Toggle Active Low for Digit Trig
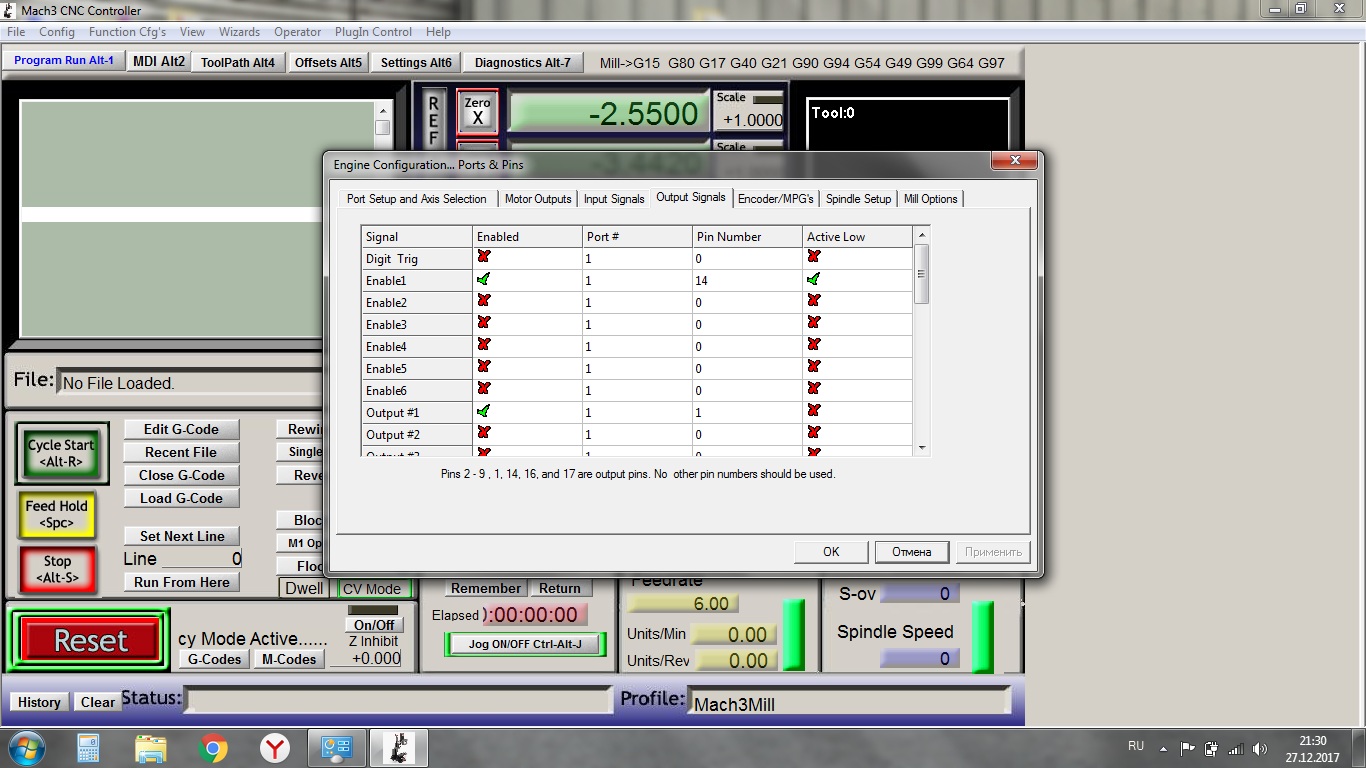Screen dimensions: 1366x768 tap(814, 258)
